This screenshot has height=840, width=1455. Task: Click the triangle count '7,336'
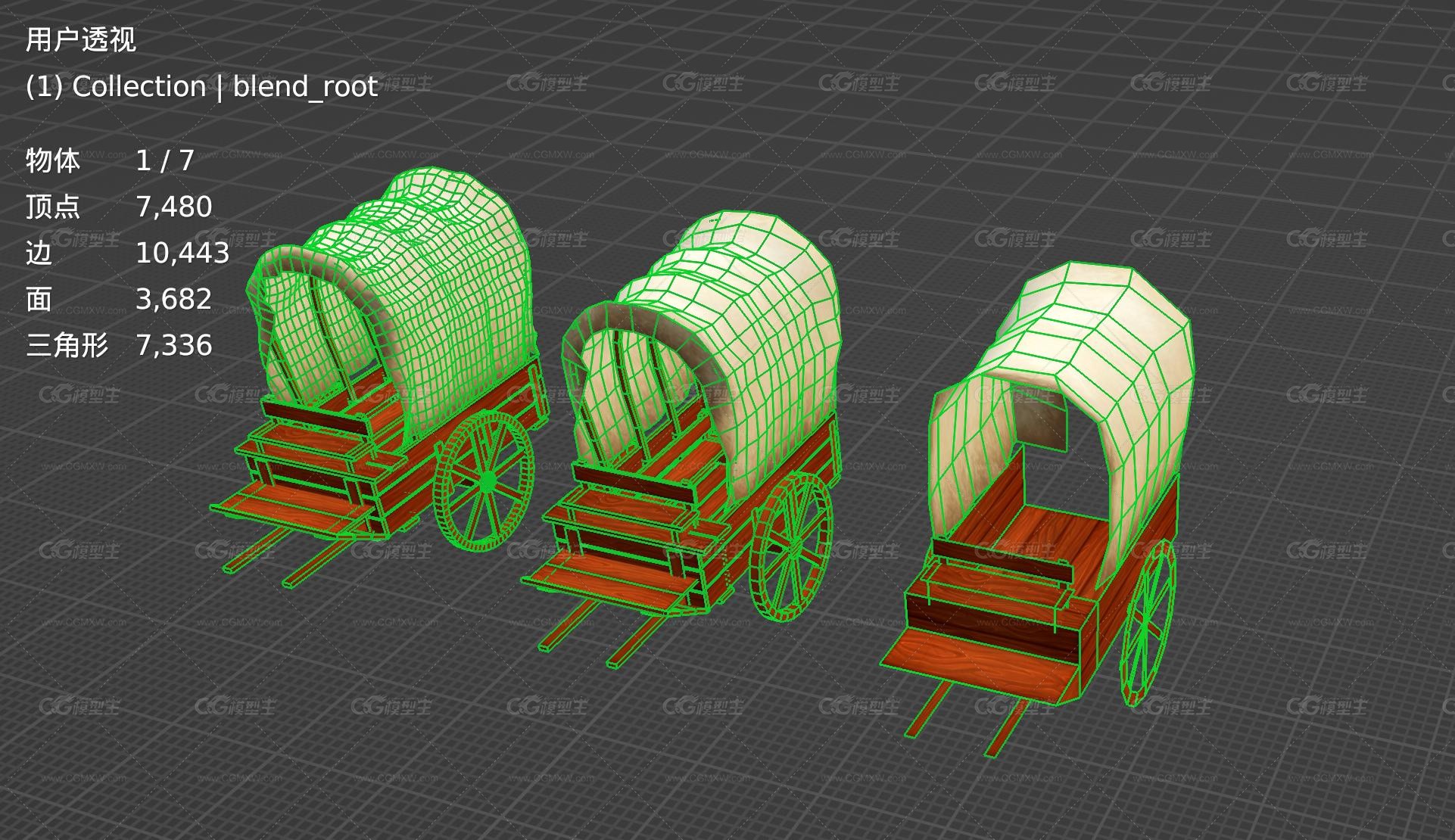[174, 345]
